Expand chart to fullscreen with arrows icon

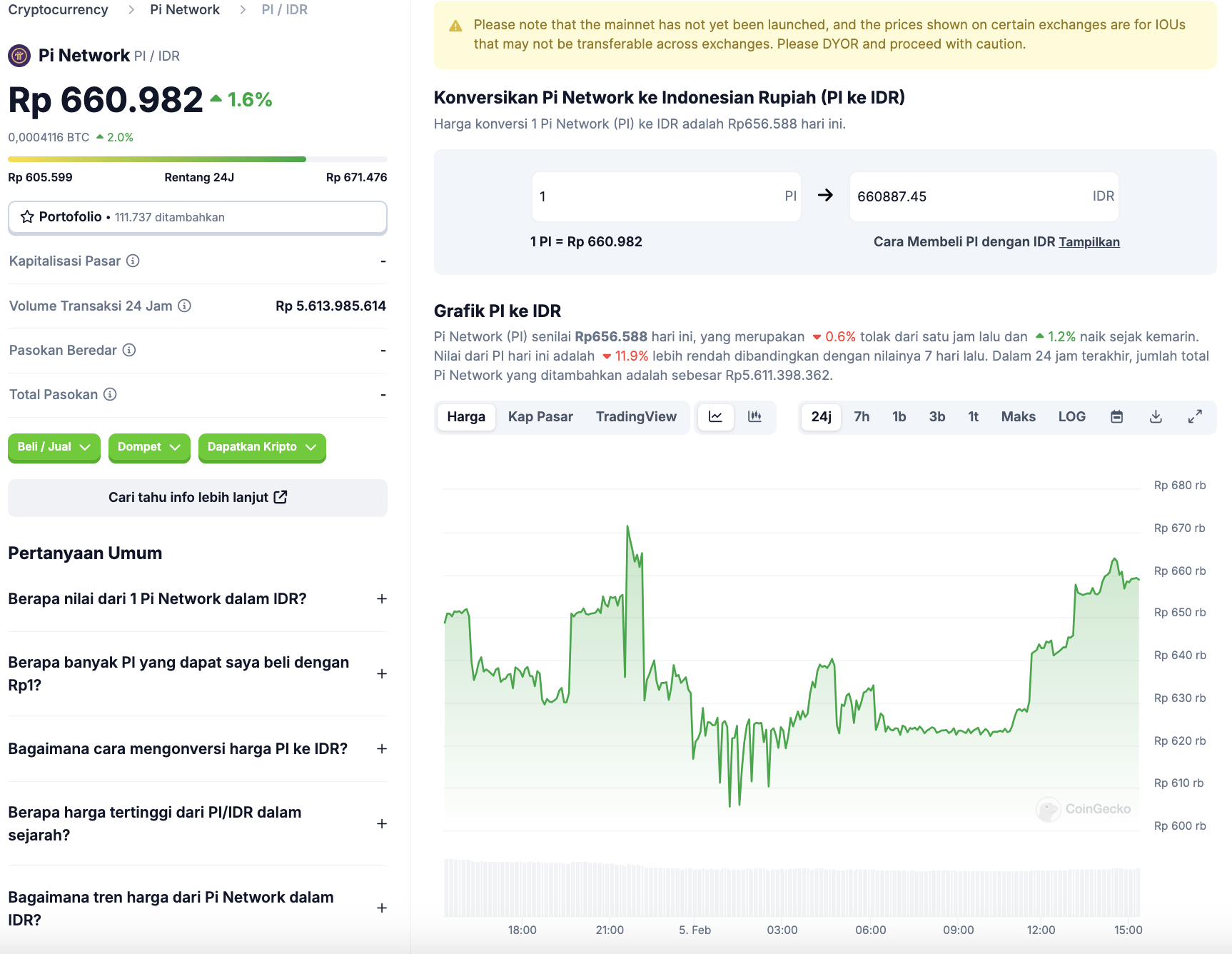coord(1196,417)
